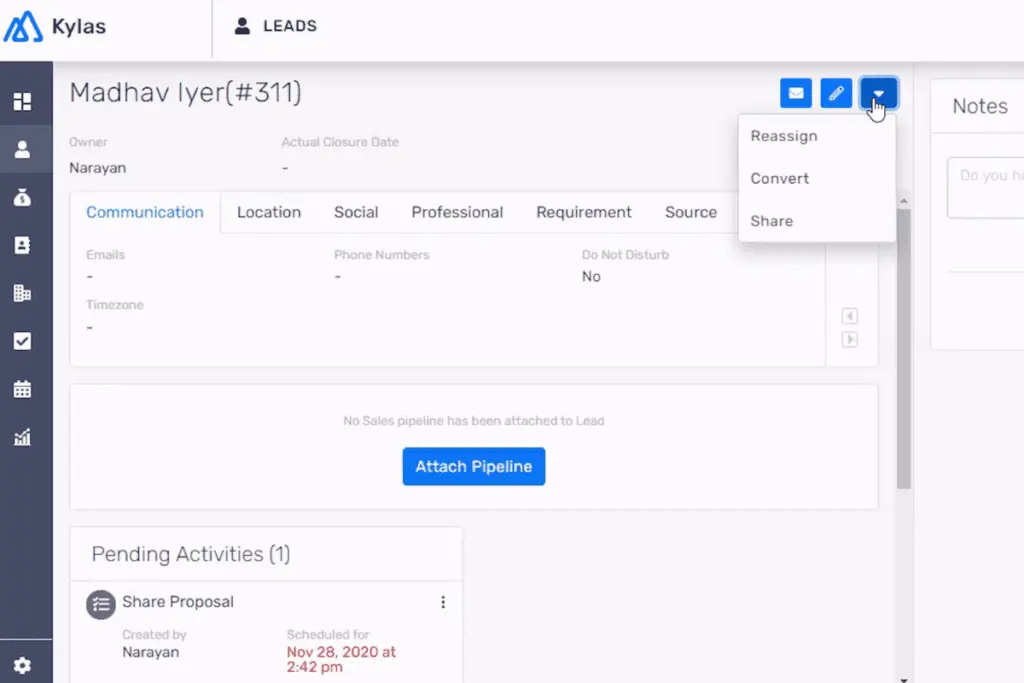Click the right arrow tab scroller
Screen dimensions: 1024x683
(850, 340)
